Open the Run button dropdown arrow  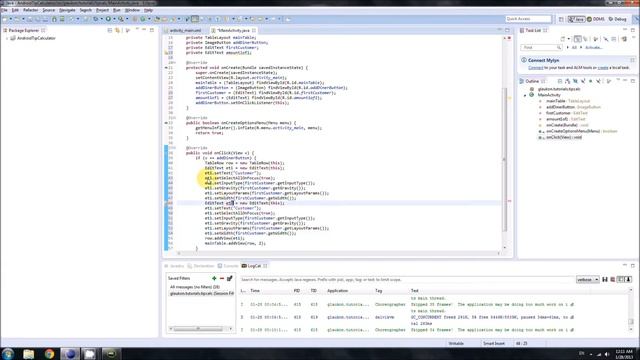click(x=114, y=19)
